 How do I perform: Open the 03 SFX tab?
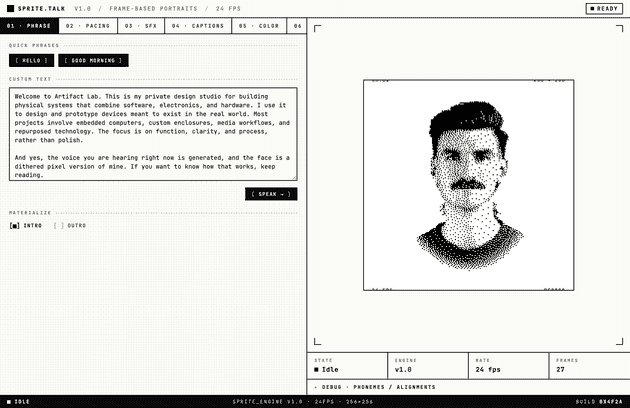141,26
